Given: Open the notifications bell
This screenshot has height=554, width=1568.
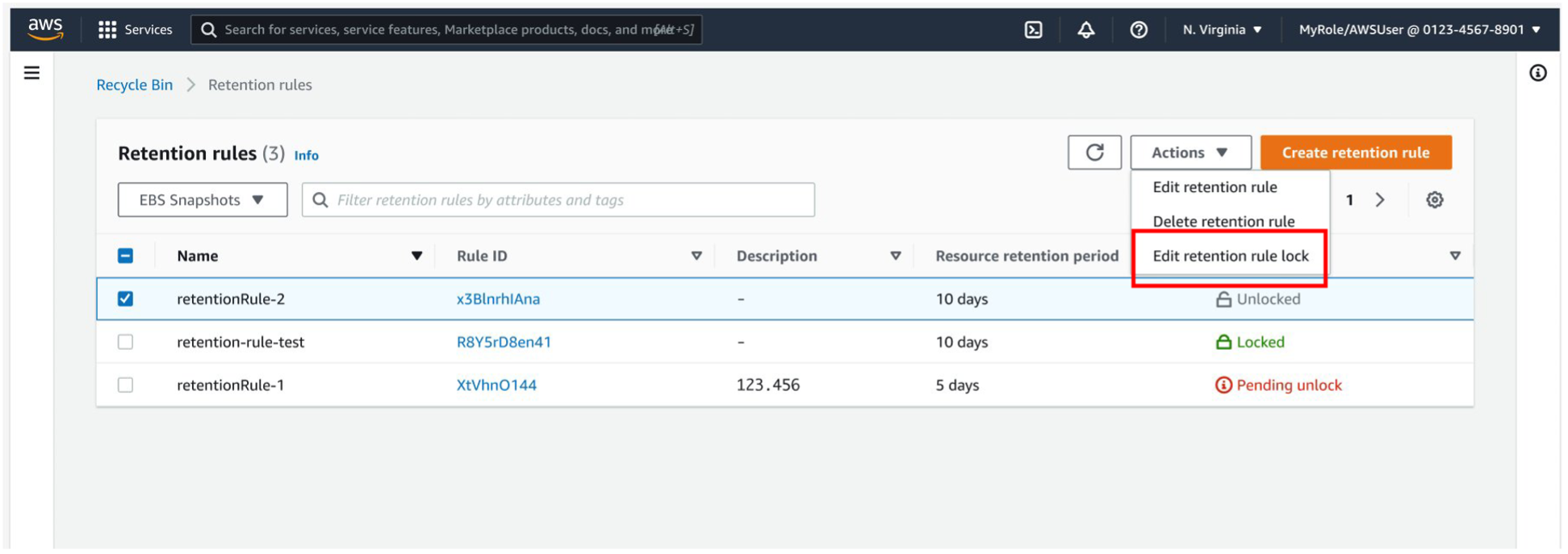Looking at the screenshot, I should click(x=1086, y=30).
